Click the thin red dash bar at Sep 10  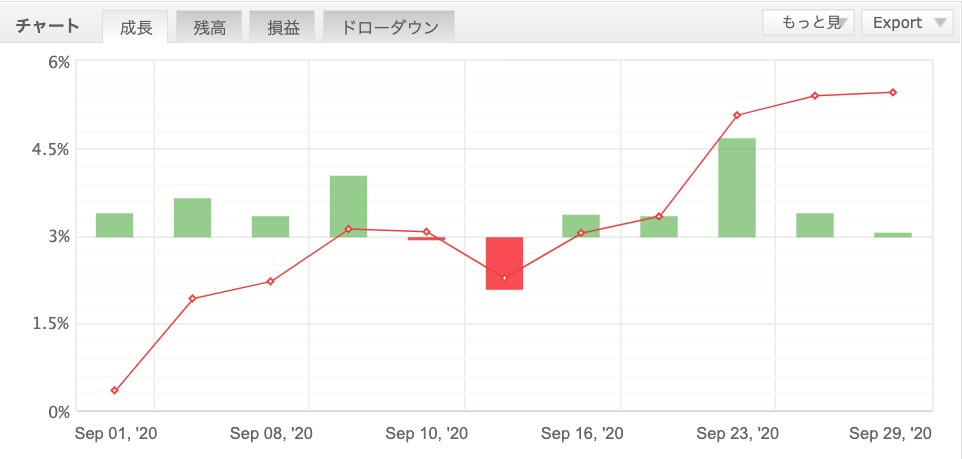tap(427, 239)
